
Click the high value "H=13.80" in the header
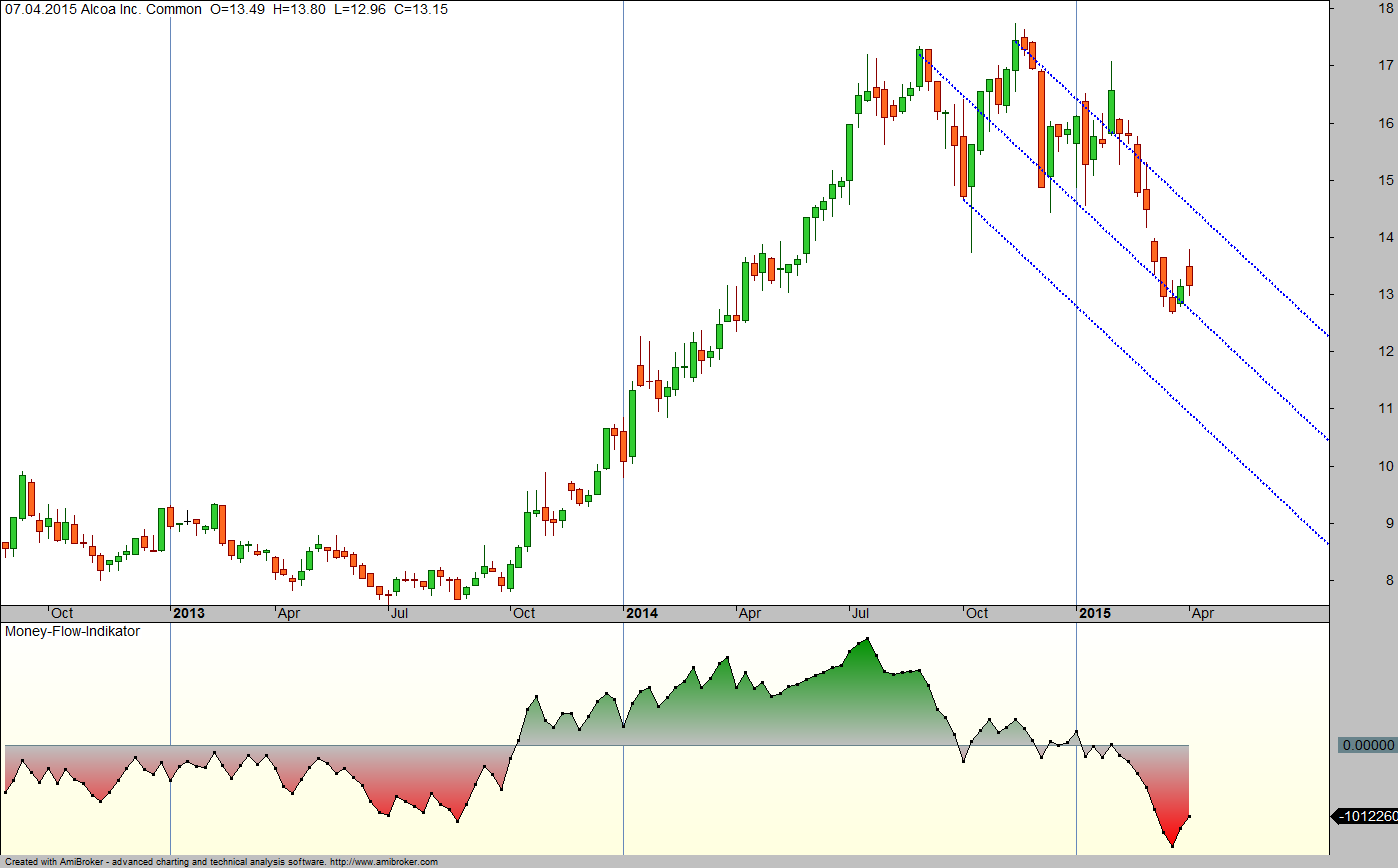301,10
